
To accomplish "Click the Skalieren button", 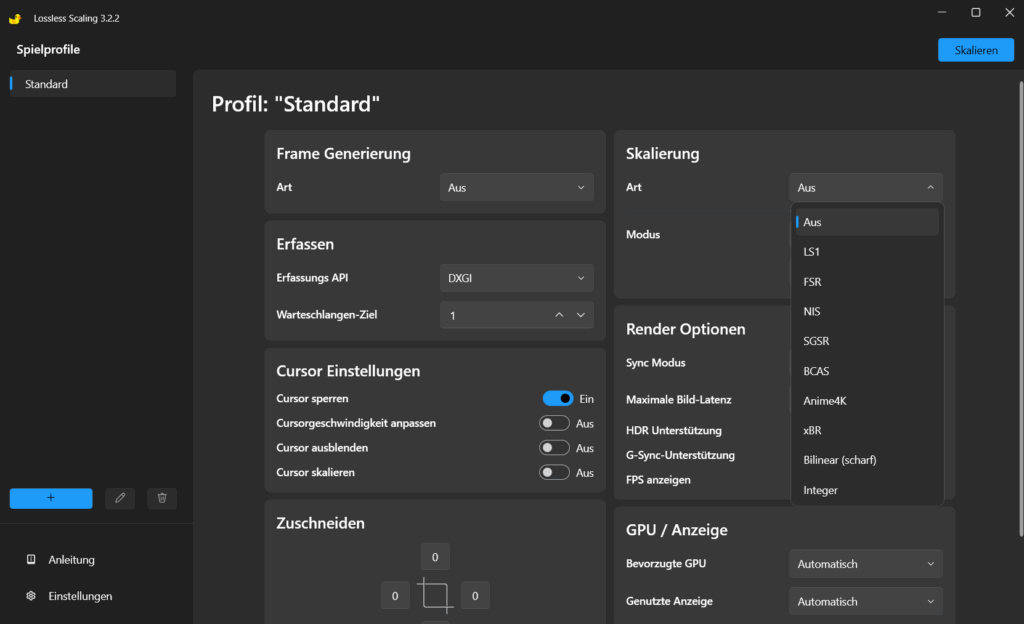I will click(976, 50).
